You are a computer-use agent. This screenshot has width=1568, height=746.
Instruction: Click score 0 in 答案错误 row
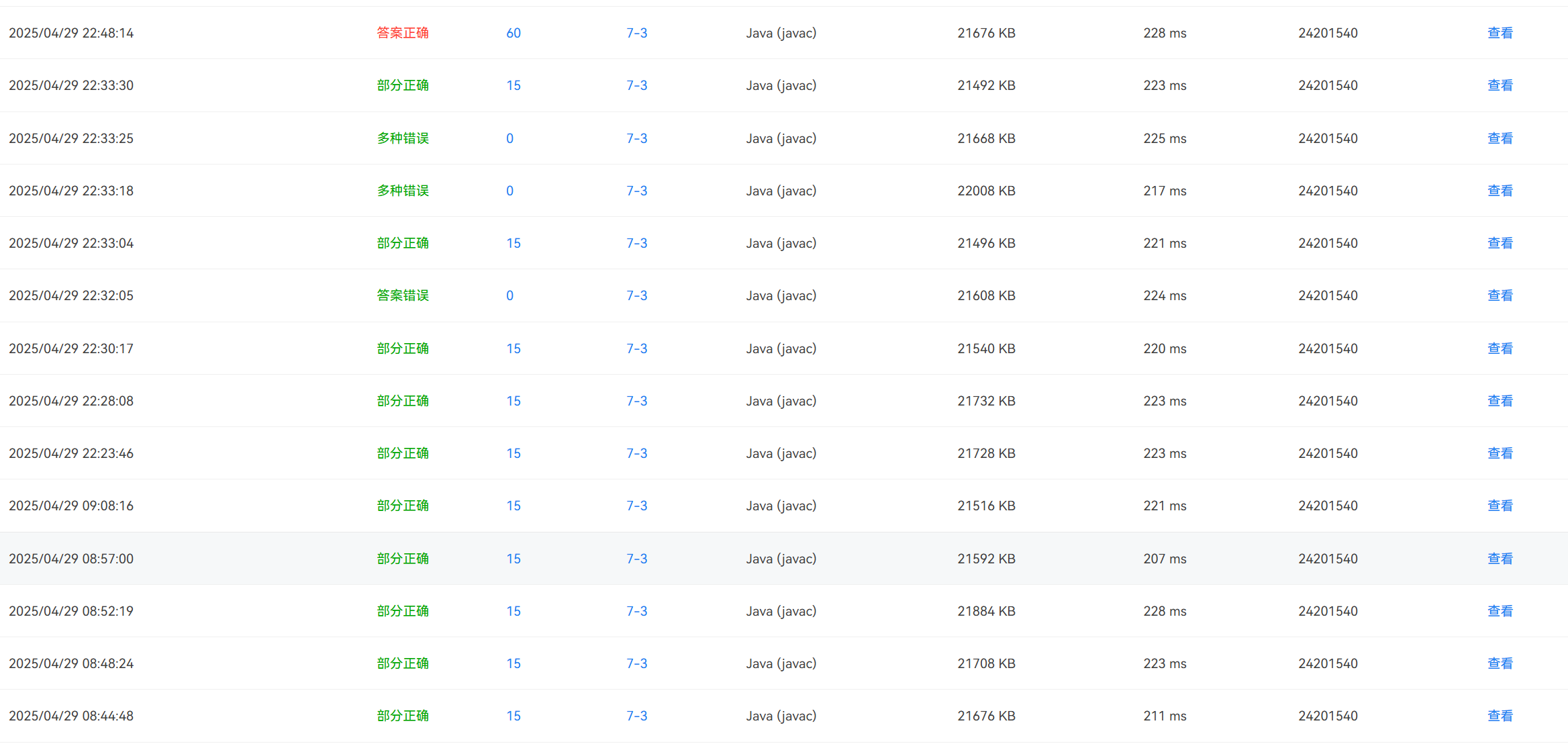(509, 295)
